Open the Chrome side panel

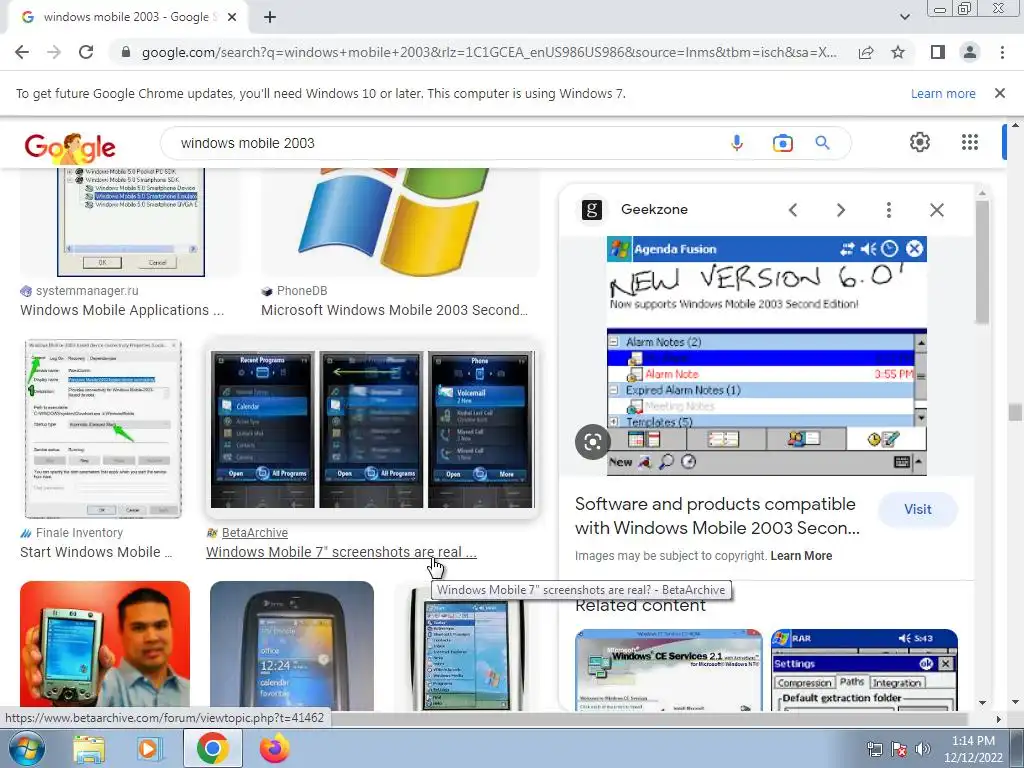click(938, 52)
